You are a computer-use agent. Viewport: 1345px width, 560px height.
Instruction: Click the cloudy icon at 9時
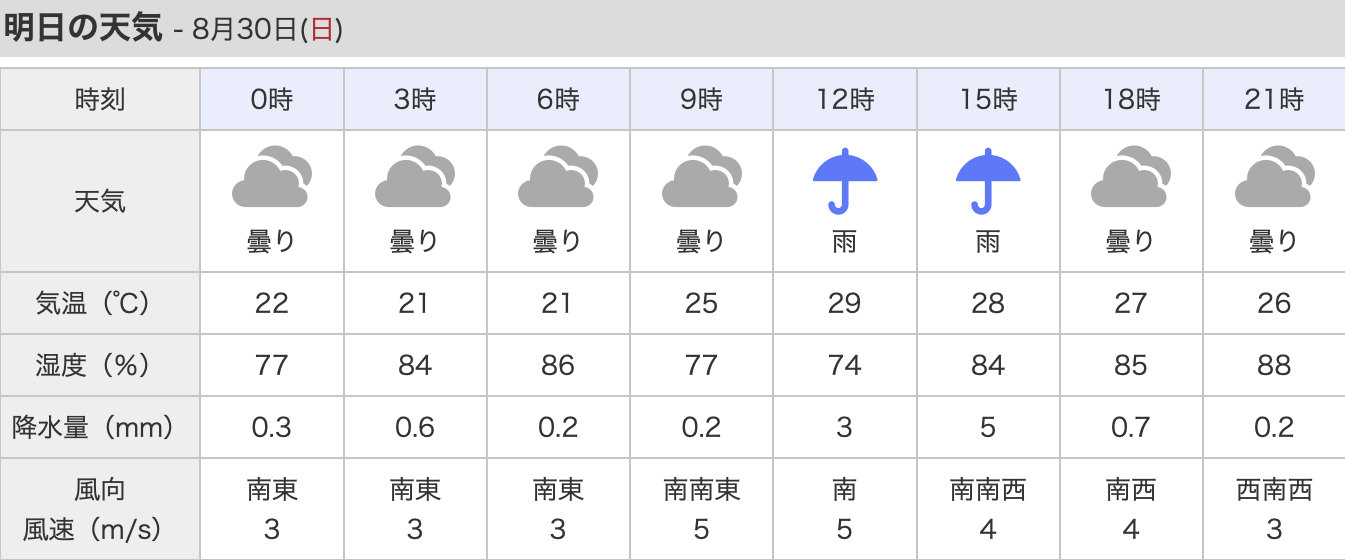pos(702,176)
